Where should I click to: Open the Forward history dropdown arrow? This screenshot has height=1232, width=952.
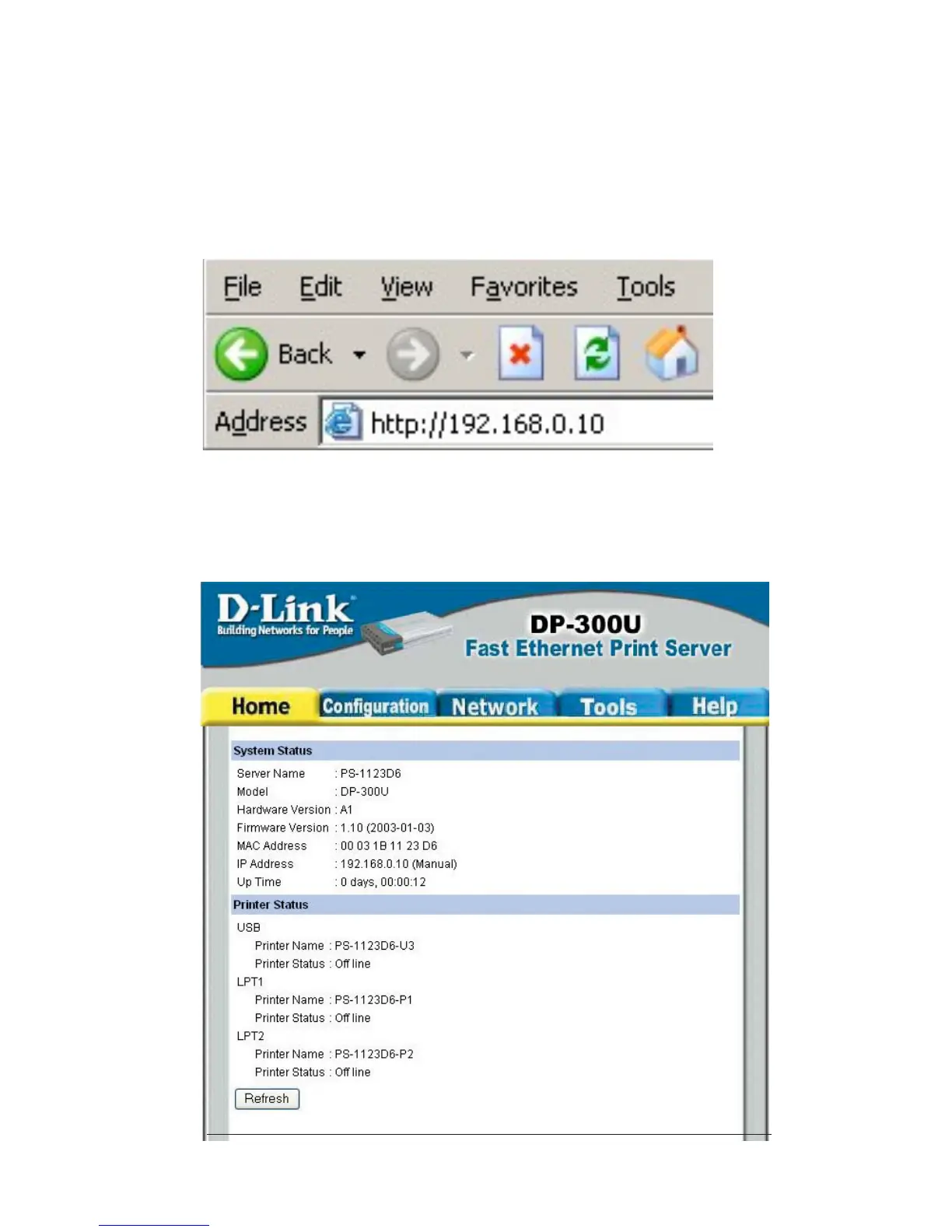point(467,355)
